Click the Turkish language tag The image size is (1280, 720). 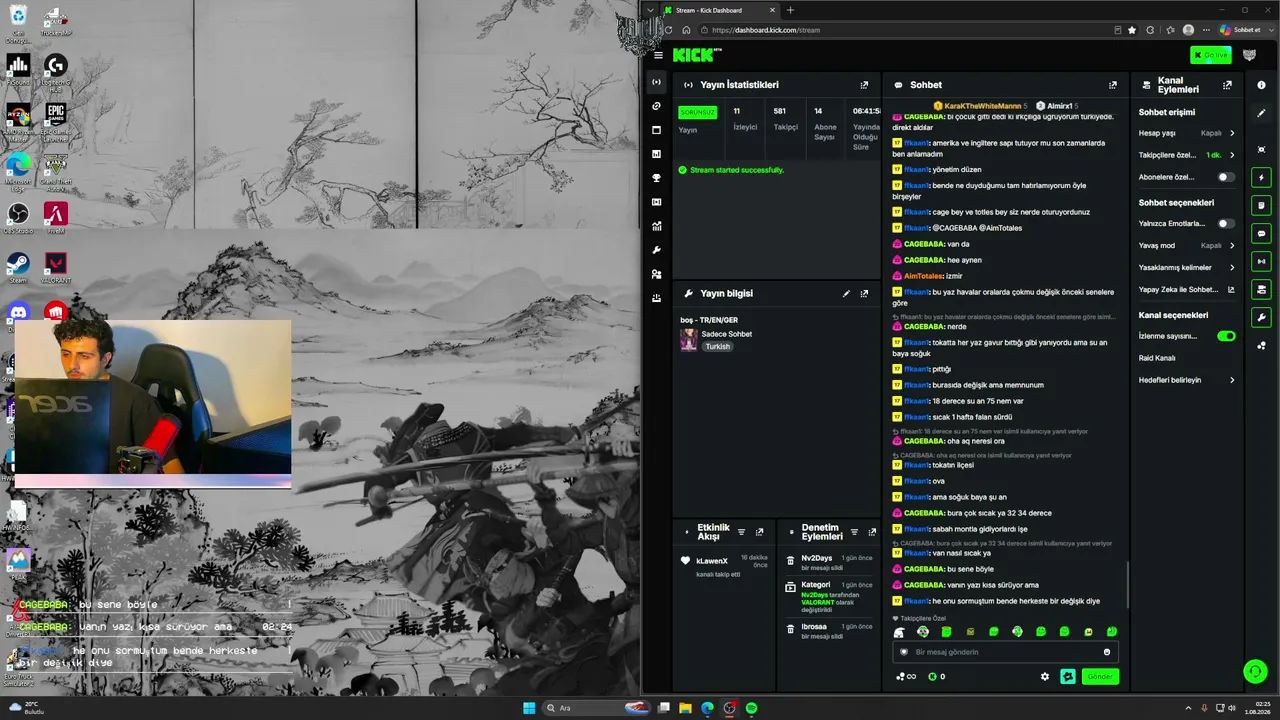tap(718, 347)
